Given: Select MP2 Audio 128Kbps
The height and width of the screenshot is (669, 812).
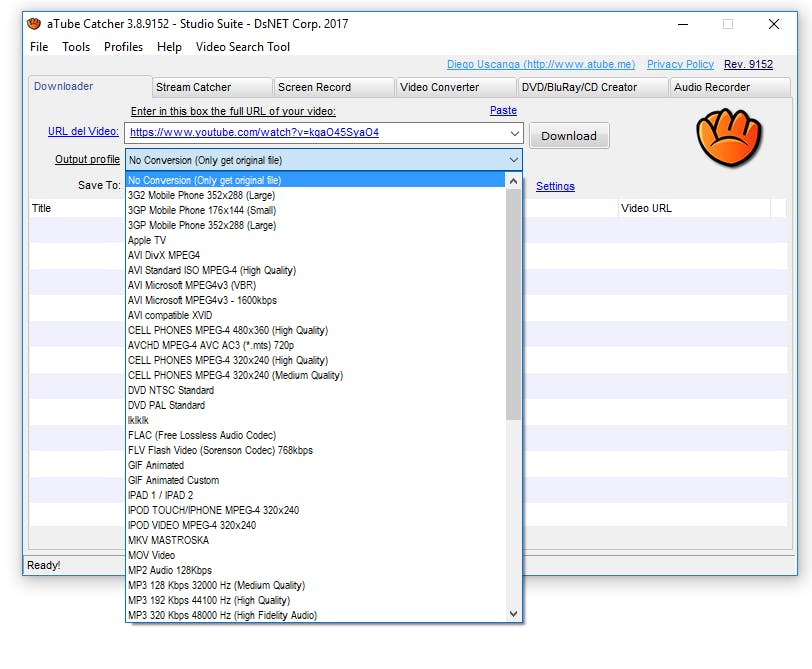Looking at the screenshot, I should (x=315, y=571).
